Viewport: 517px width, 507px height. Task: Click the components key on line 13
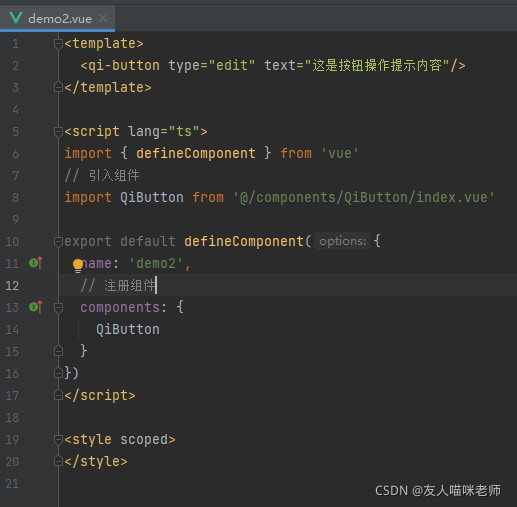tap(120, 308)
